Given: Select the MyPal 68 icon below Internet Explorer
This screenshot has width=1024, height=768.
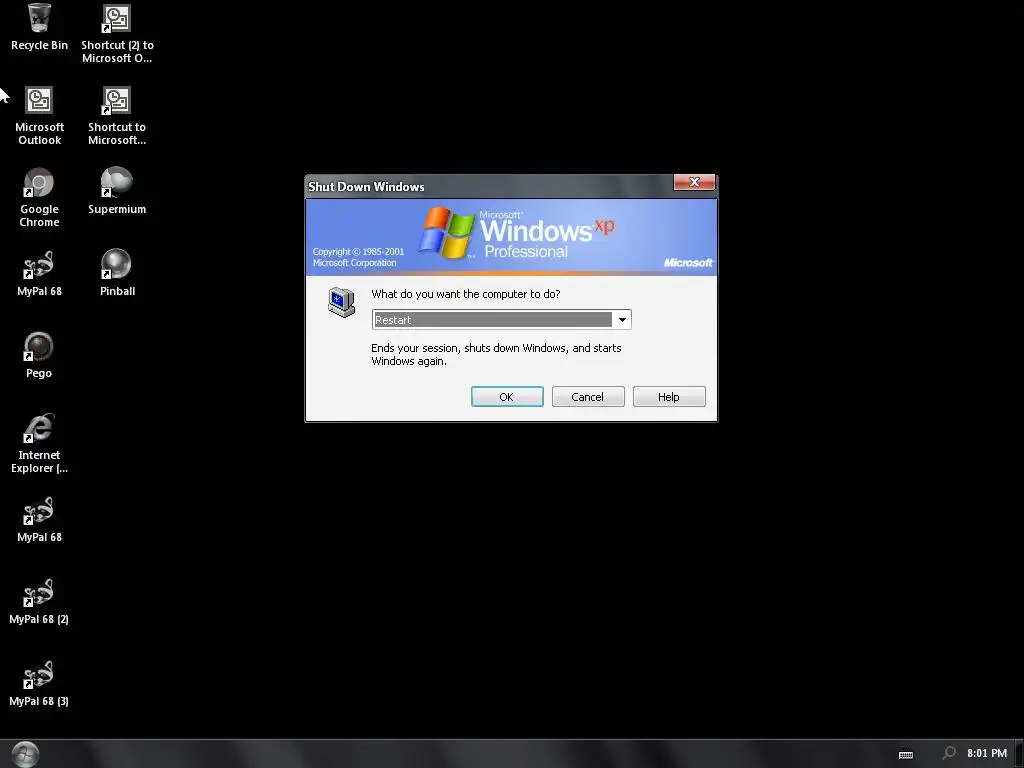Looking at the screenshot, I should coord(39,519).
